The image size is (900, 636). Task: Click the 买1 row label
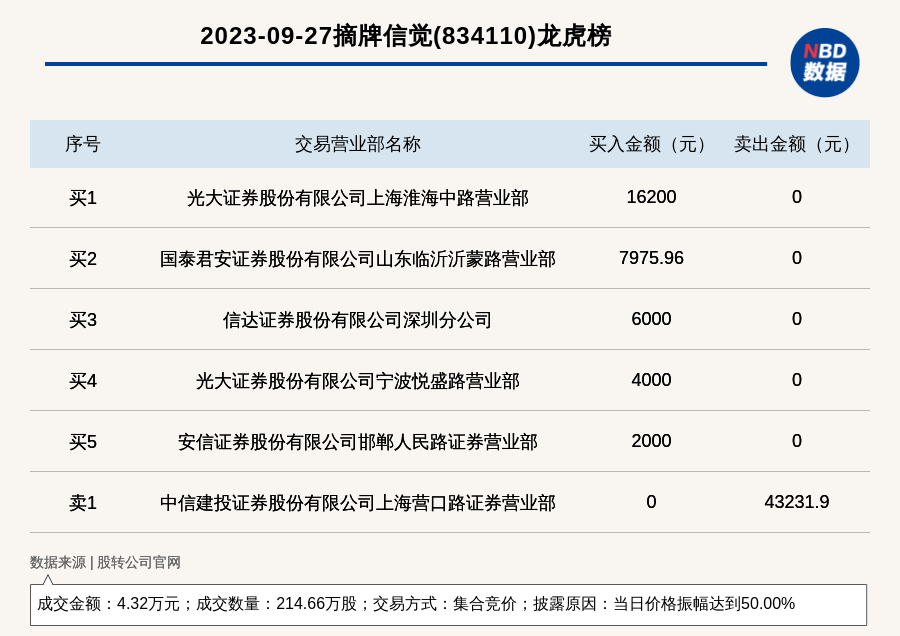(83, 198)
